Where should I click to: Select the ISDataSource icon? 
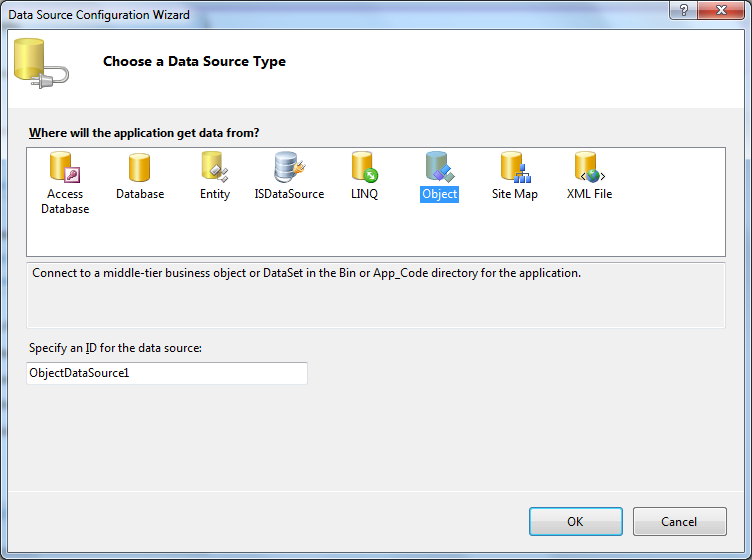289,168
